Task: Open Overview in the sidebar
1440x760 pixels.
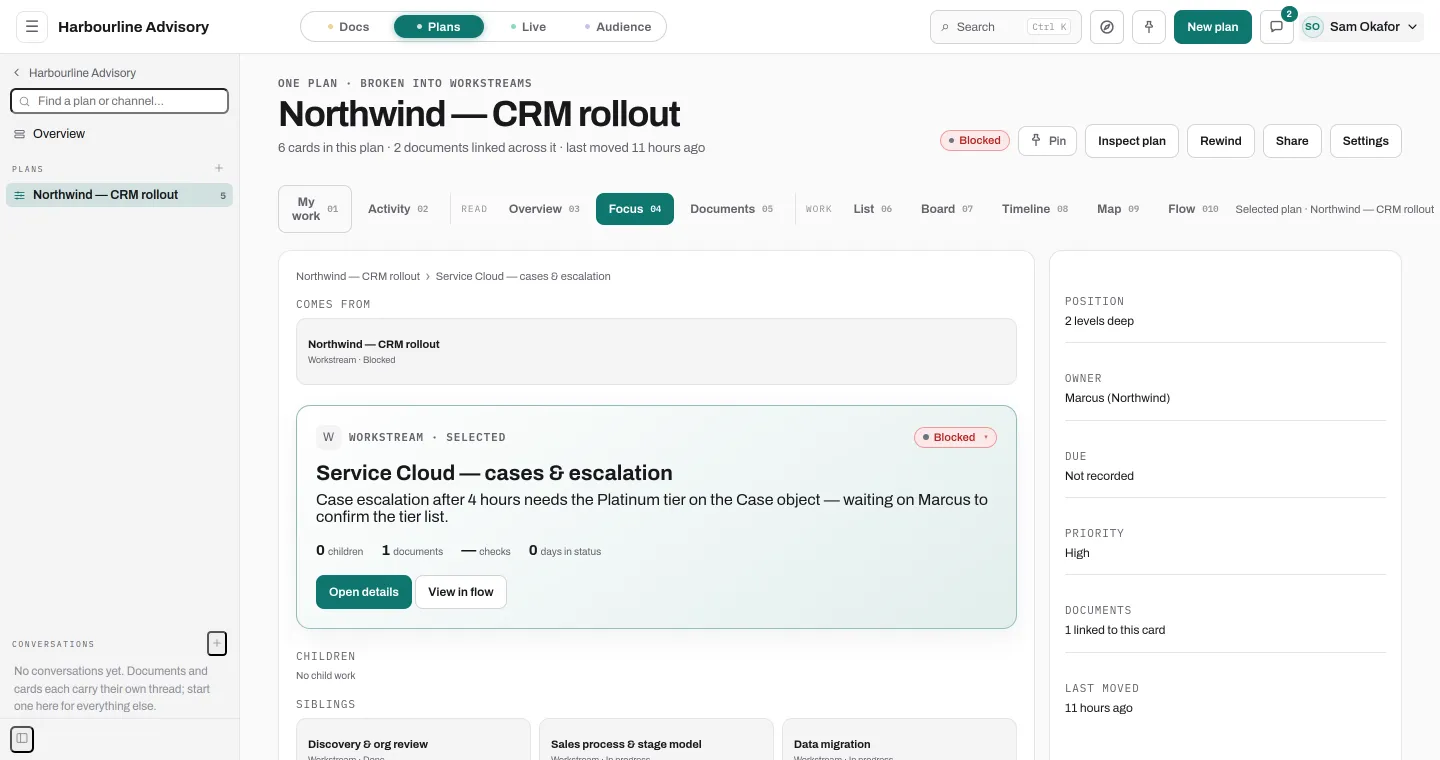Action: 119,134
